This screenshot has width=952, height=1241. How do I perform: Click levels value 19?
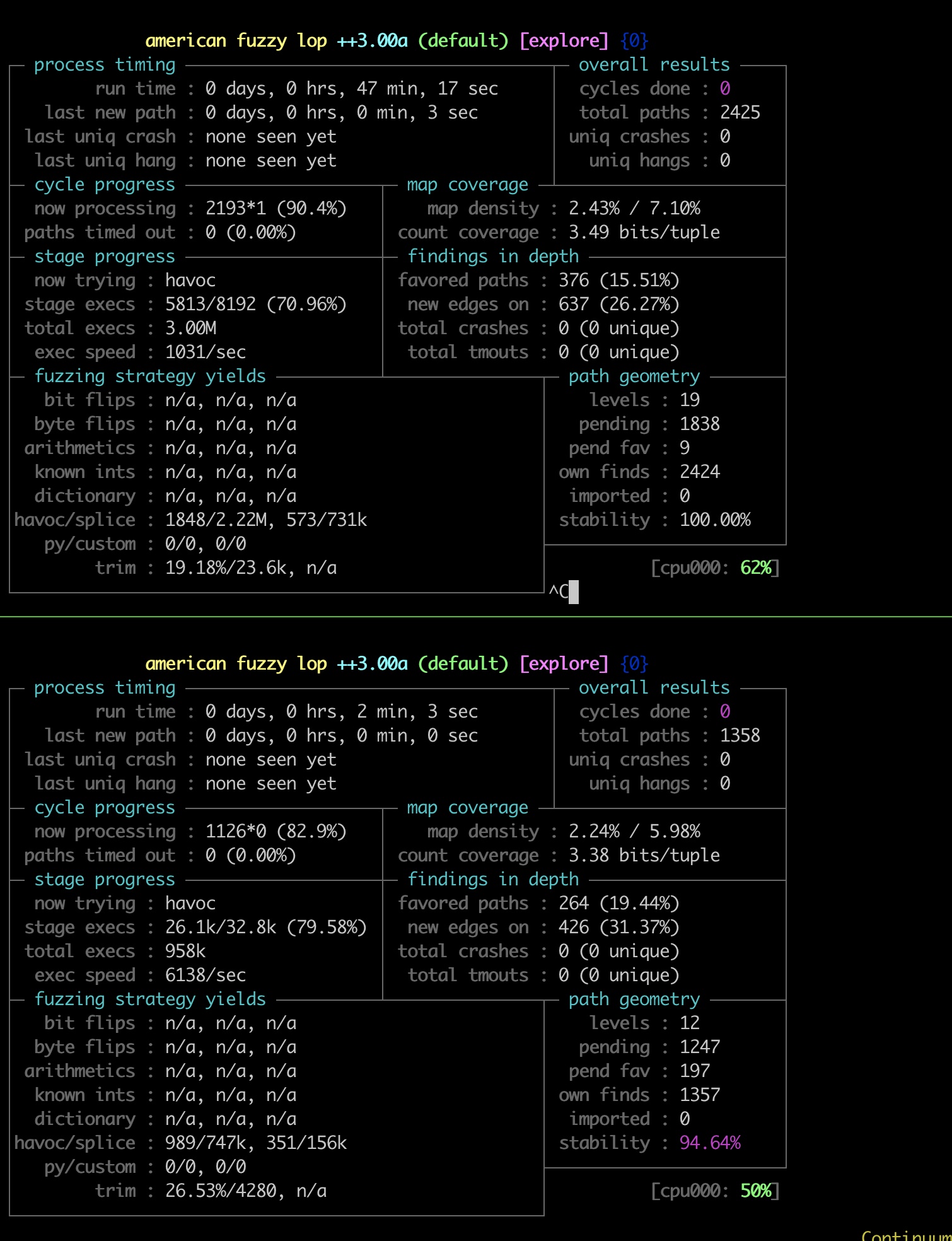(690, 400)
